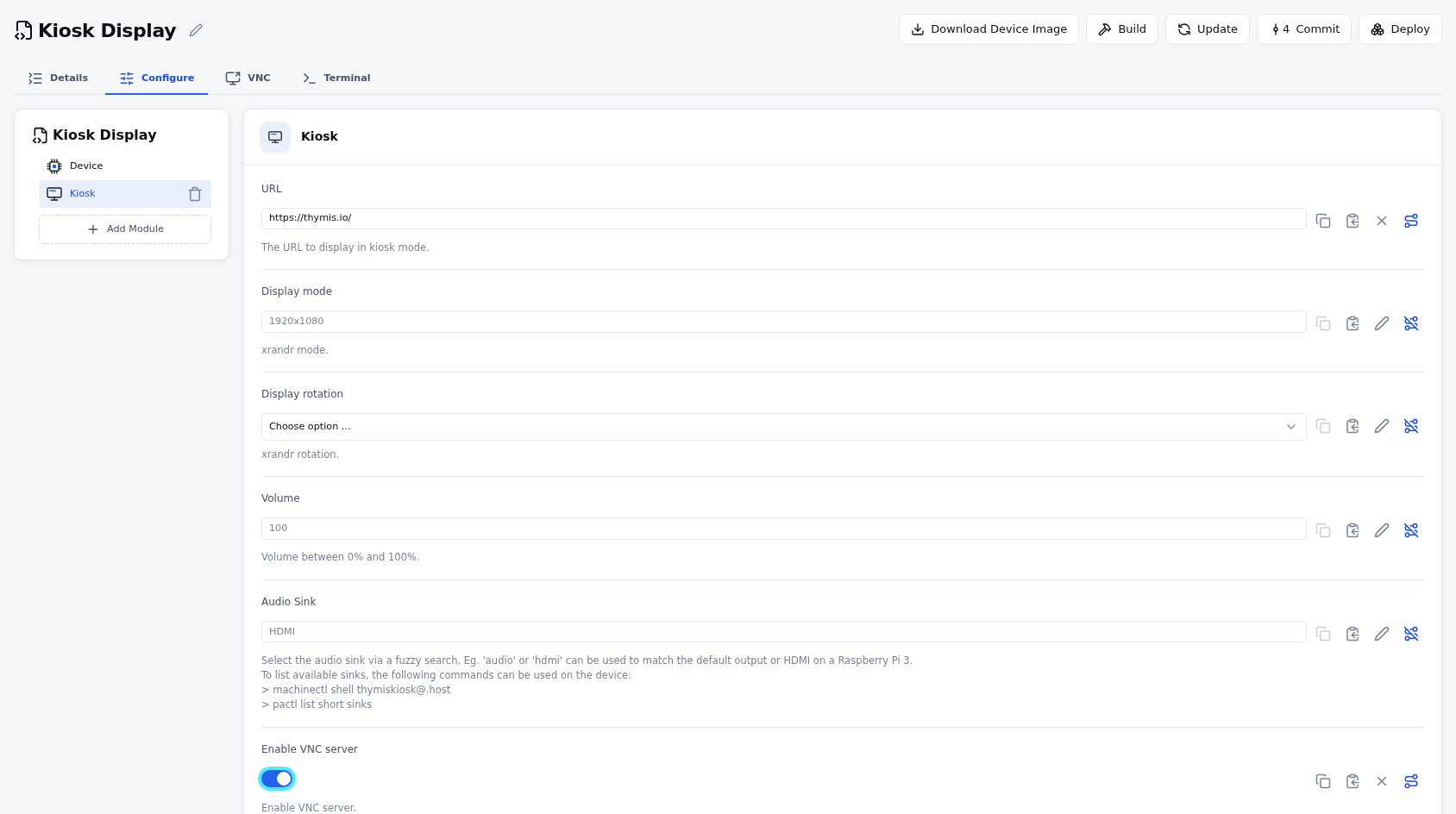Delete the Kiosk module with trash icon
The image size is (1456, 814).
(x=195, y=194)
